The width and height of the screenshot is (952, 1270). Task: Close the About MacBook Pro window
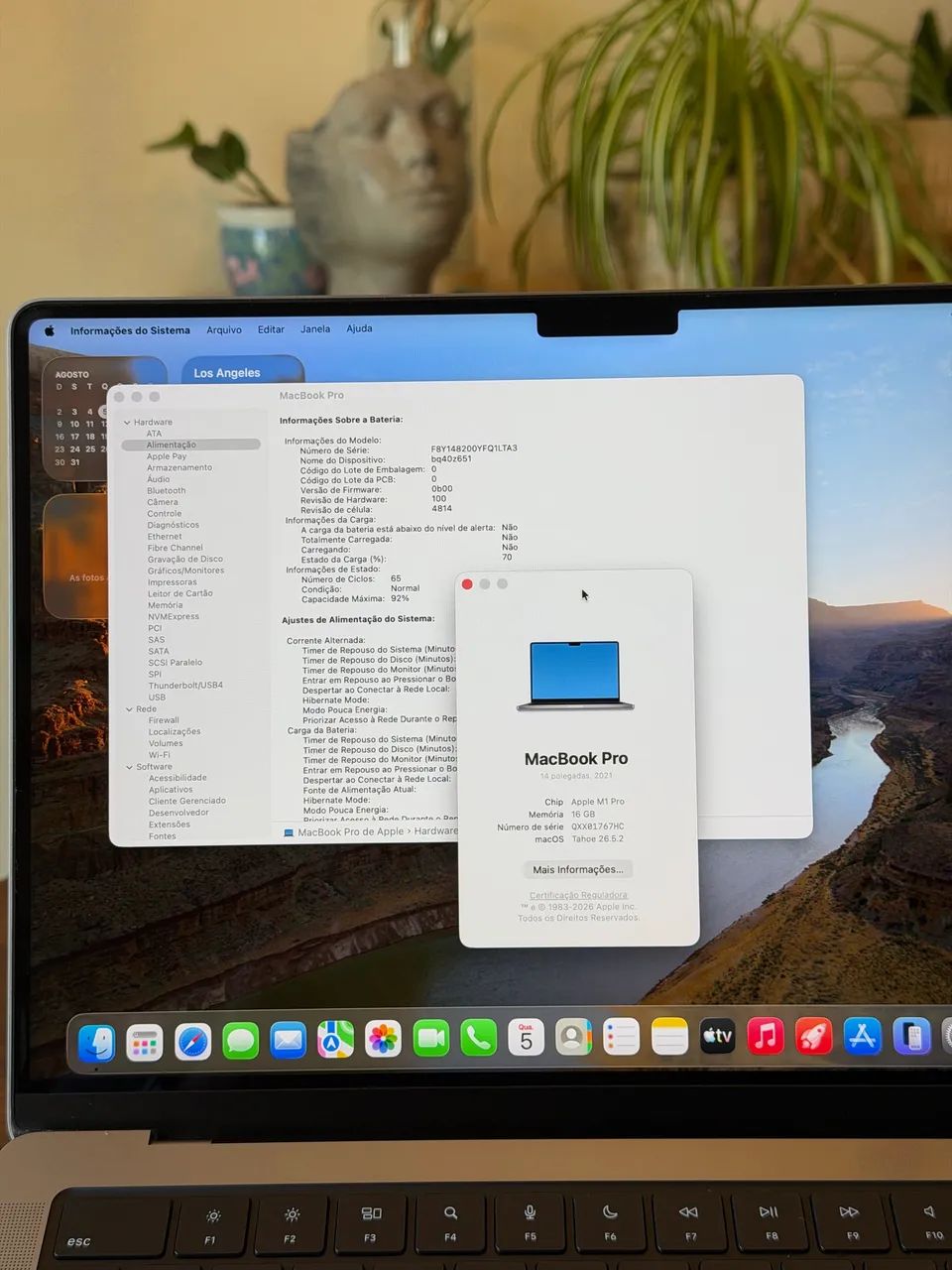[x=467, y=584]
